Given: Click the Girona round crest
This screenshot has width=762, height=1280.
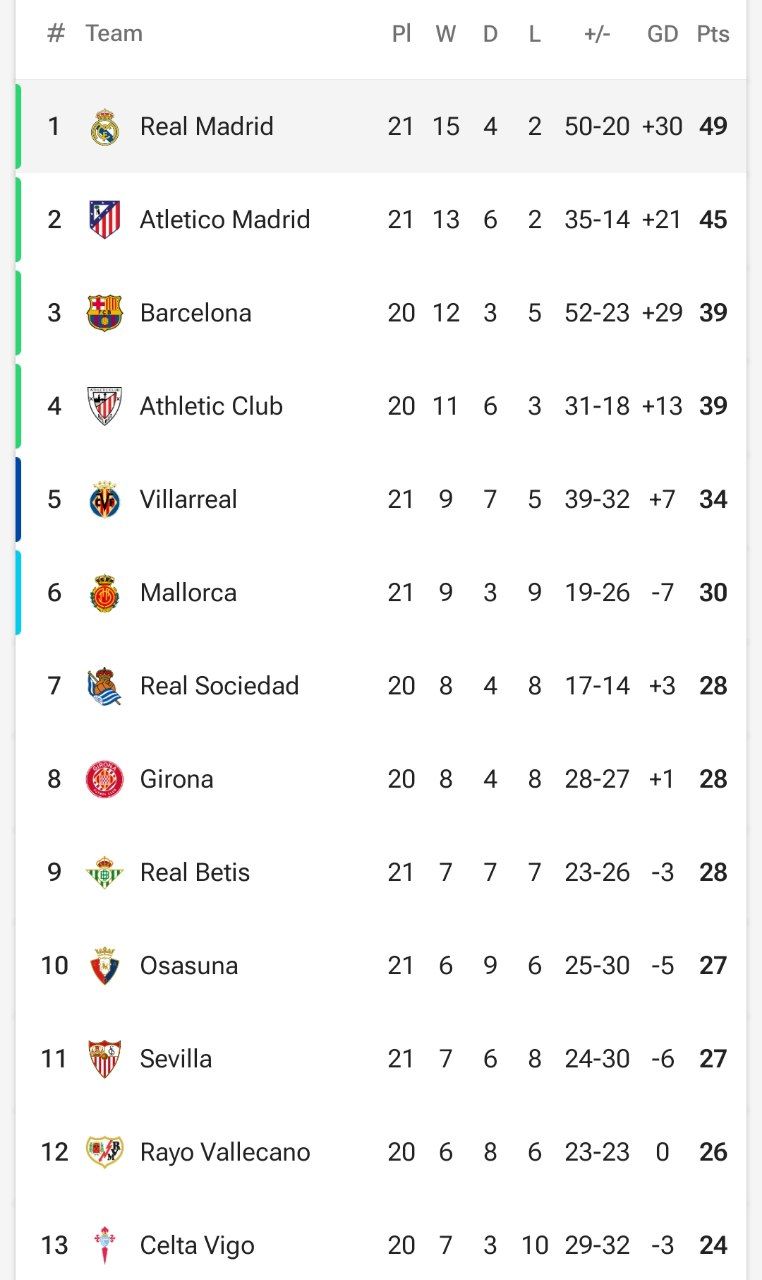Looking at the screenshot, I should [104, 779].
